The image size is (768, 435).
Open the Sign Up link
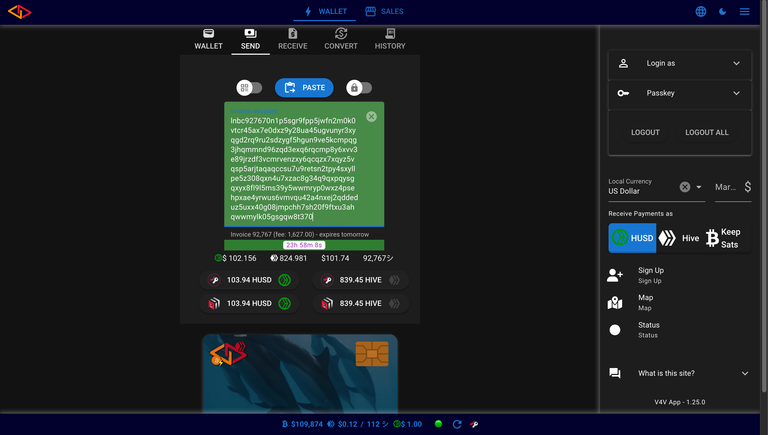pyautogui.click(x=679, y=275)
